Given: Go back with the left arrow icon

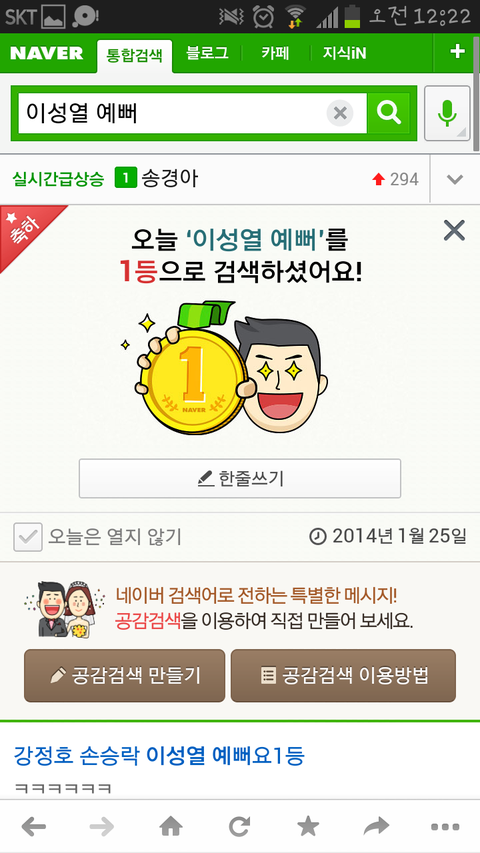Looking at the screenshot, I should pos(34,827).
